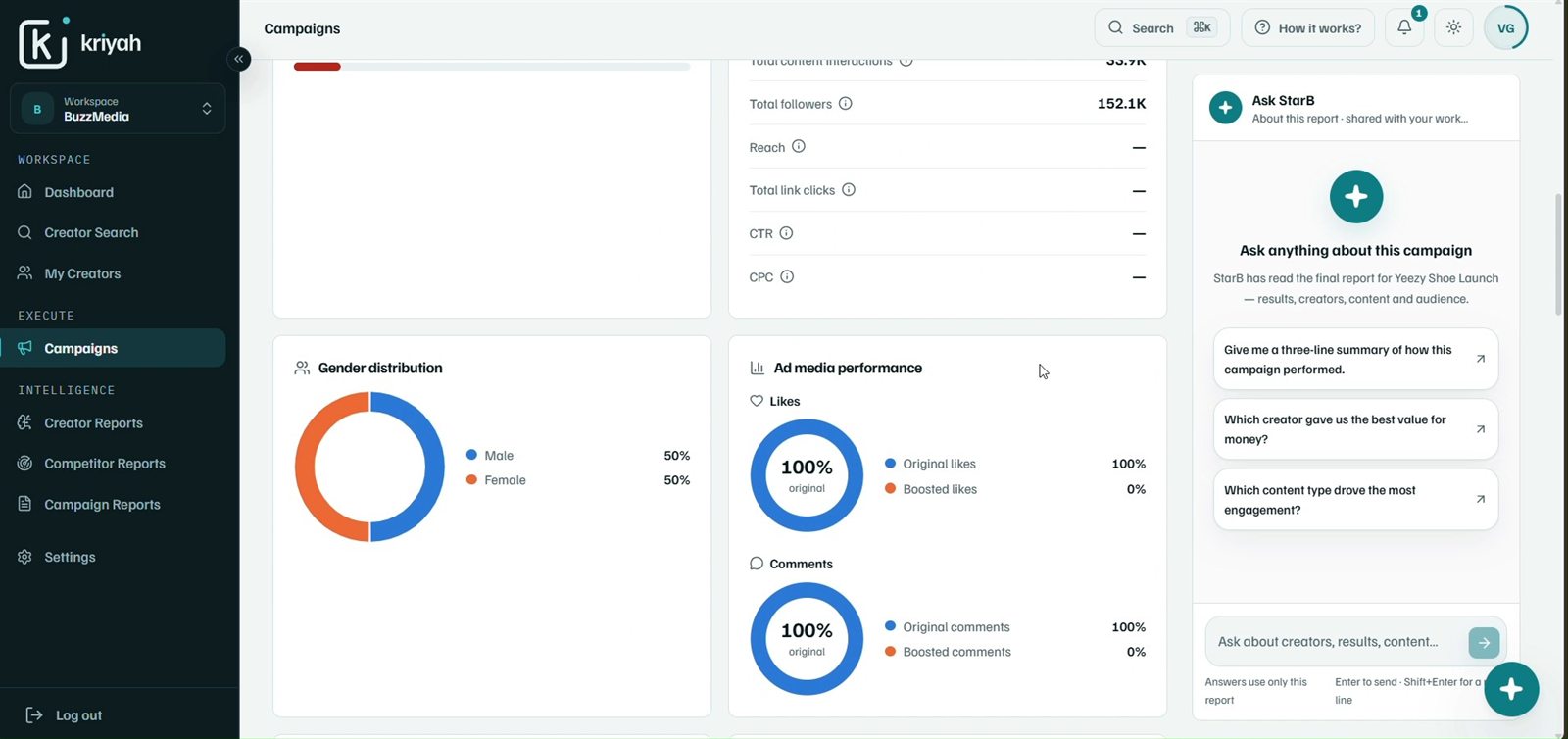The image size is (1568, 739).
Task: Open Campaign Reports in sidebar
Action: 102,505
